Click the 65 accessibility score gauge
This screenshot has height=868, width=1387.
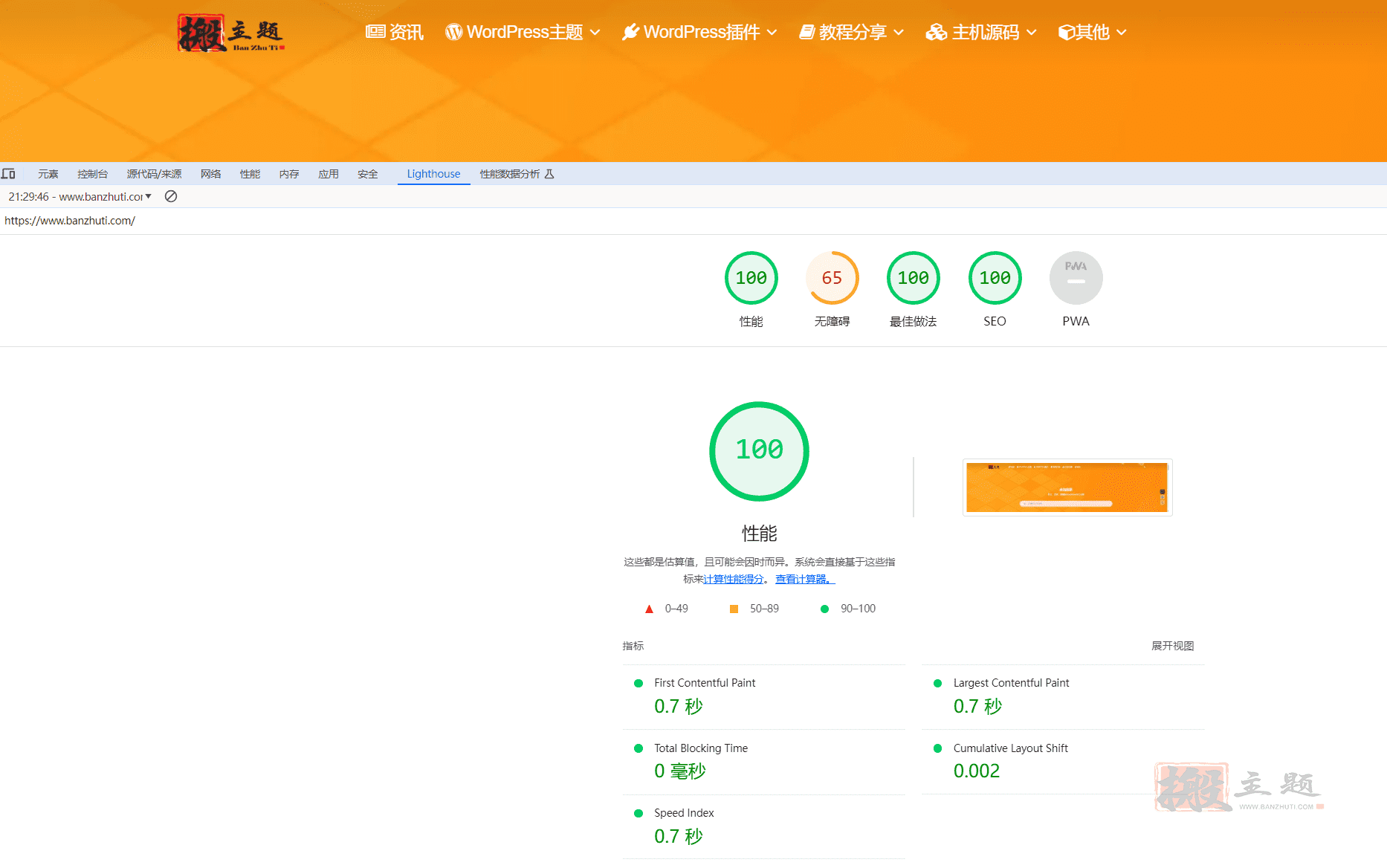click(x=832, y=278)
